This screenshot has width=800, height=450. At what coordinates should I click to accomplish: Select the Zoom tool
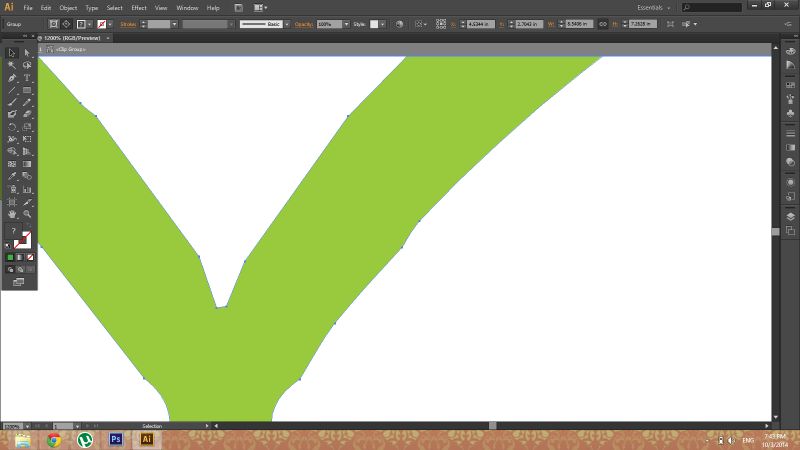[27, 214]
